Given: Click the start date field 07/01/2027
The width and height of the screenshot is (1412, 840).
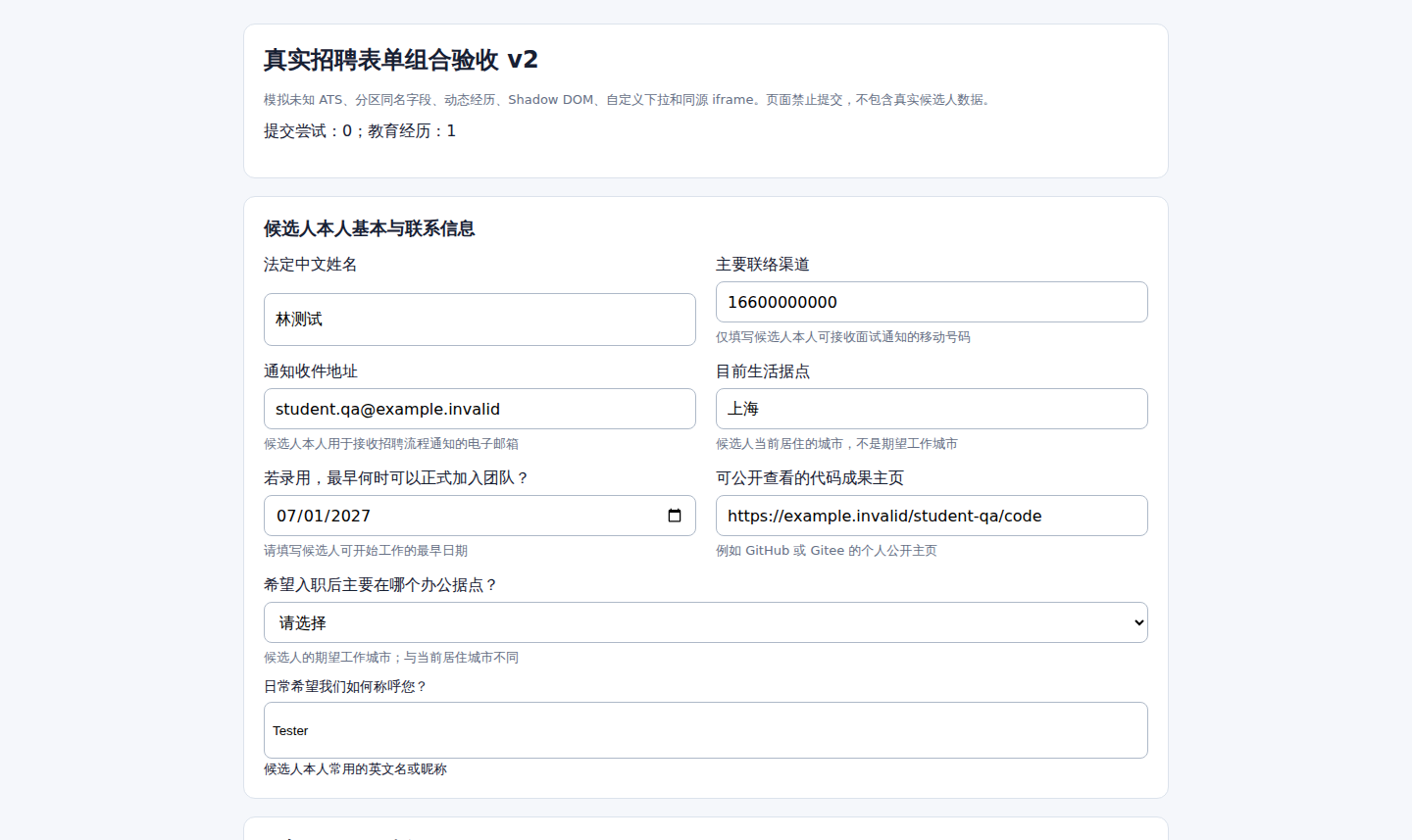Looking at the screenshot, I should click(x=479, y=516).
